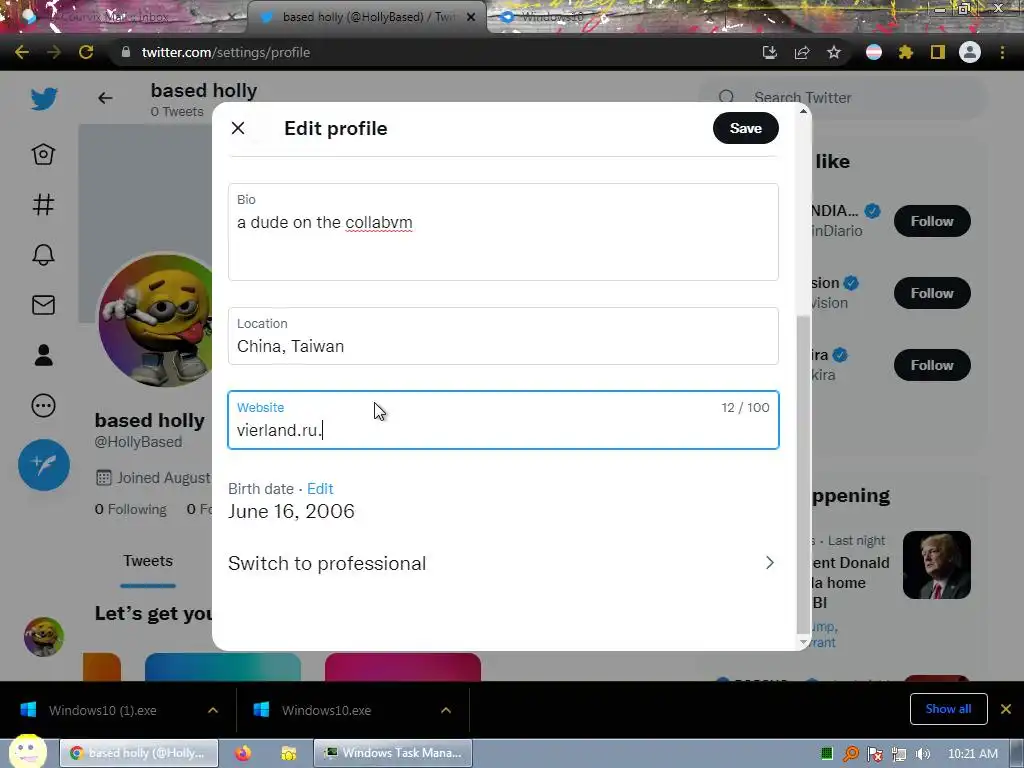Screen dimensions: 1024x768
Task: Open the Home icon in sidebar
Action: click(43, 154)
